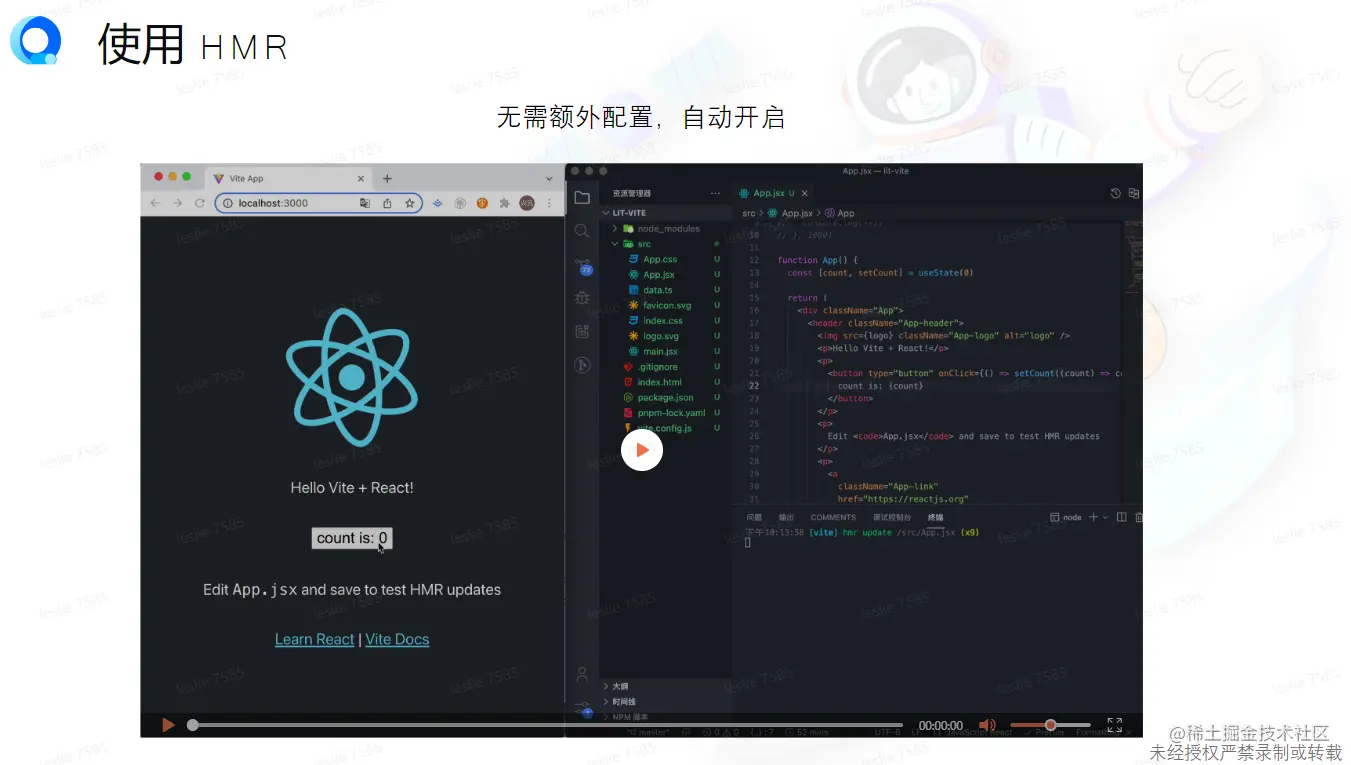Switch to the 输出 panel tab
The width and height of the screenshot is (1351, 765).
[786, 517]
